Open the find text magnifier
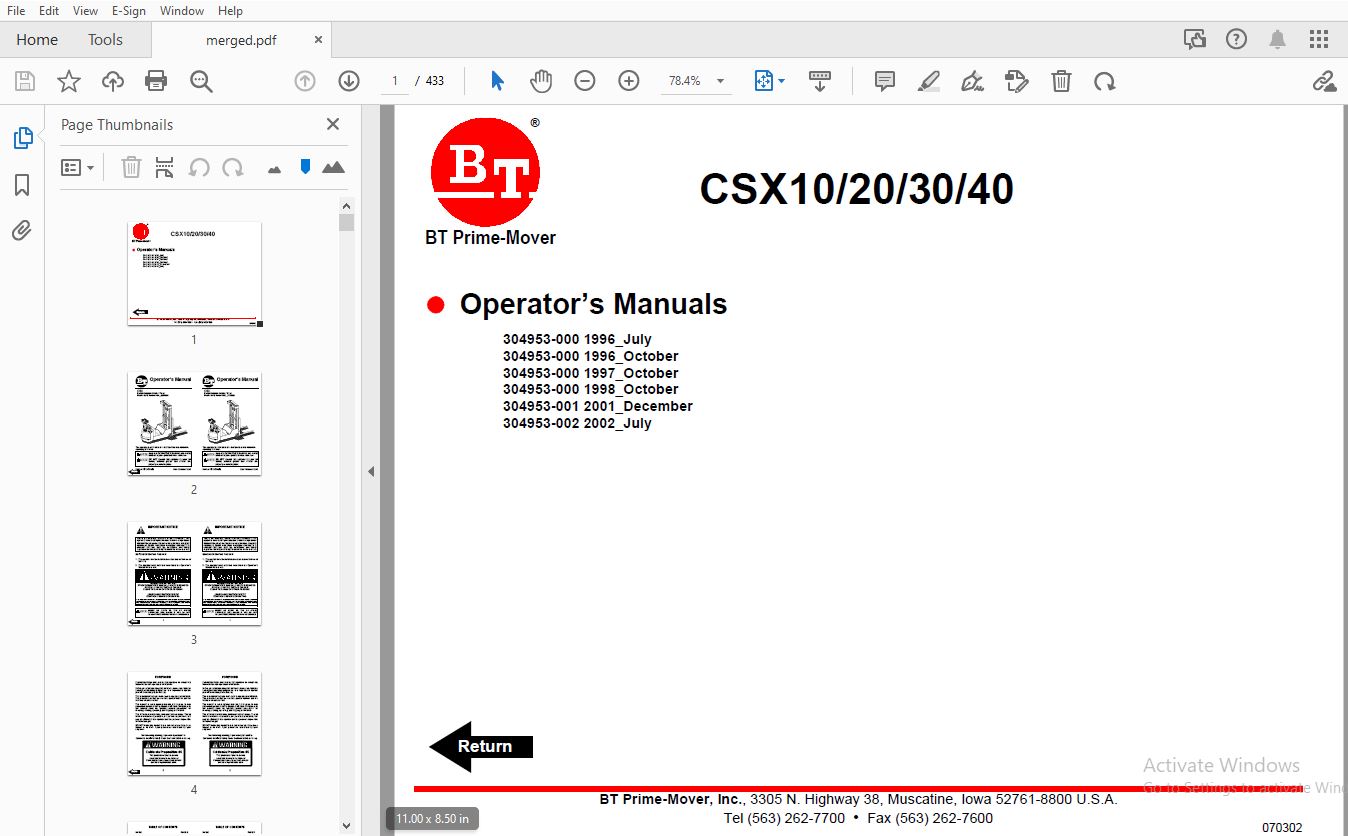Screen dimensions: 1348x836 click(201, 81)
